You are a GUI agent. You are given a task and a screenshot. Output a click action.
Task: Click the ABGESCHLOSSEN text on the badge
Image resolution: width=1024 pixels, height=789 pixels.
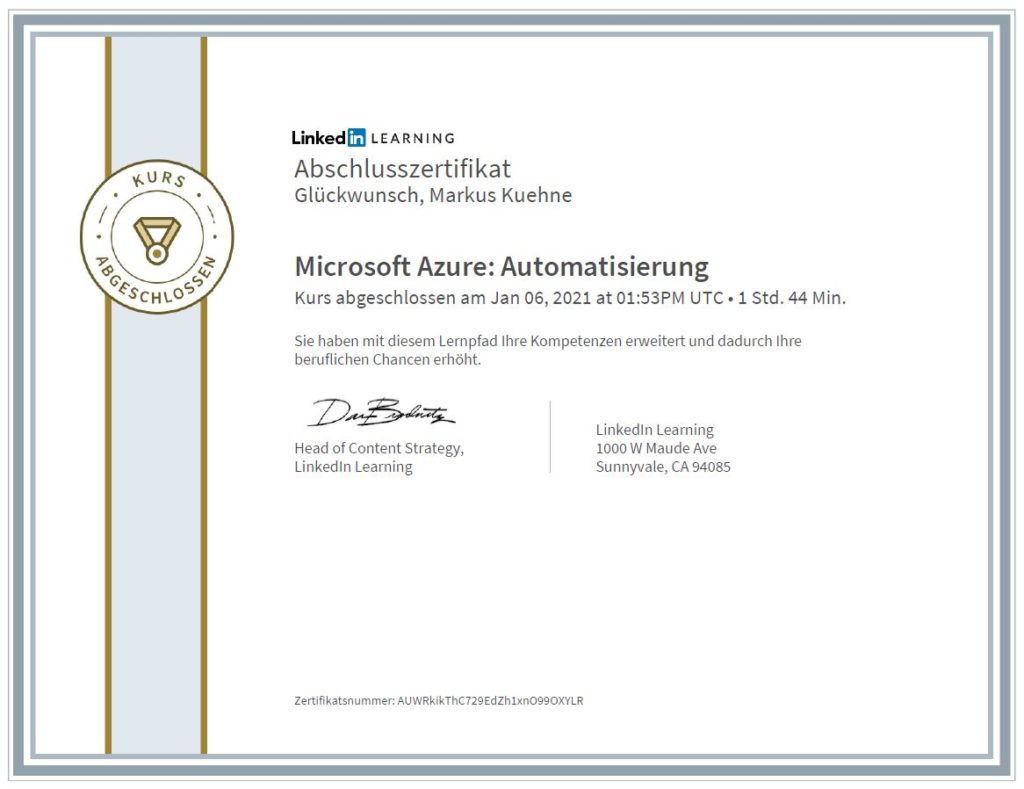point(156,288)
